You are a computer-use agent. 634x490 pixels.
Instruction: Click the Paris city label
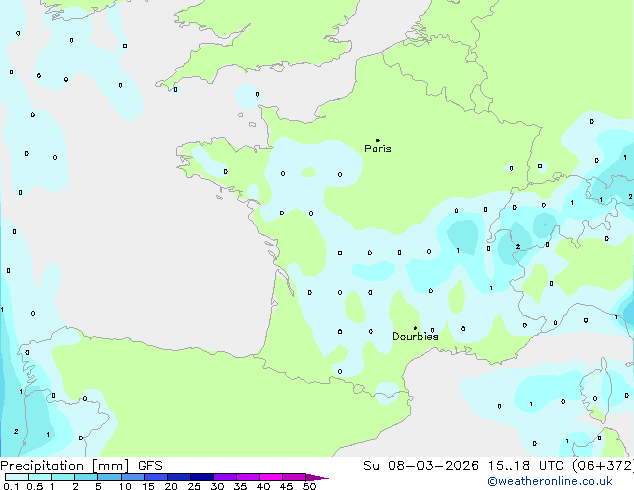coord(378,149)
